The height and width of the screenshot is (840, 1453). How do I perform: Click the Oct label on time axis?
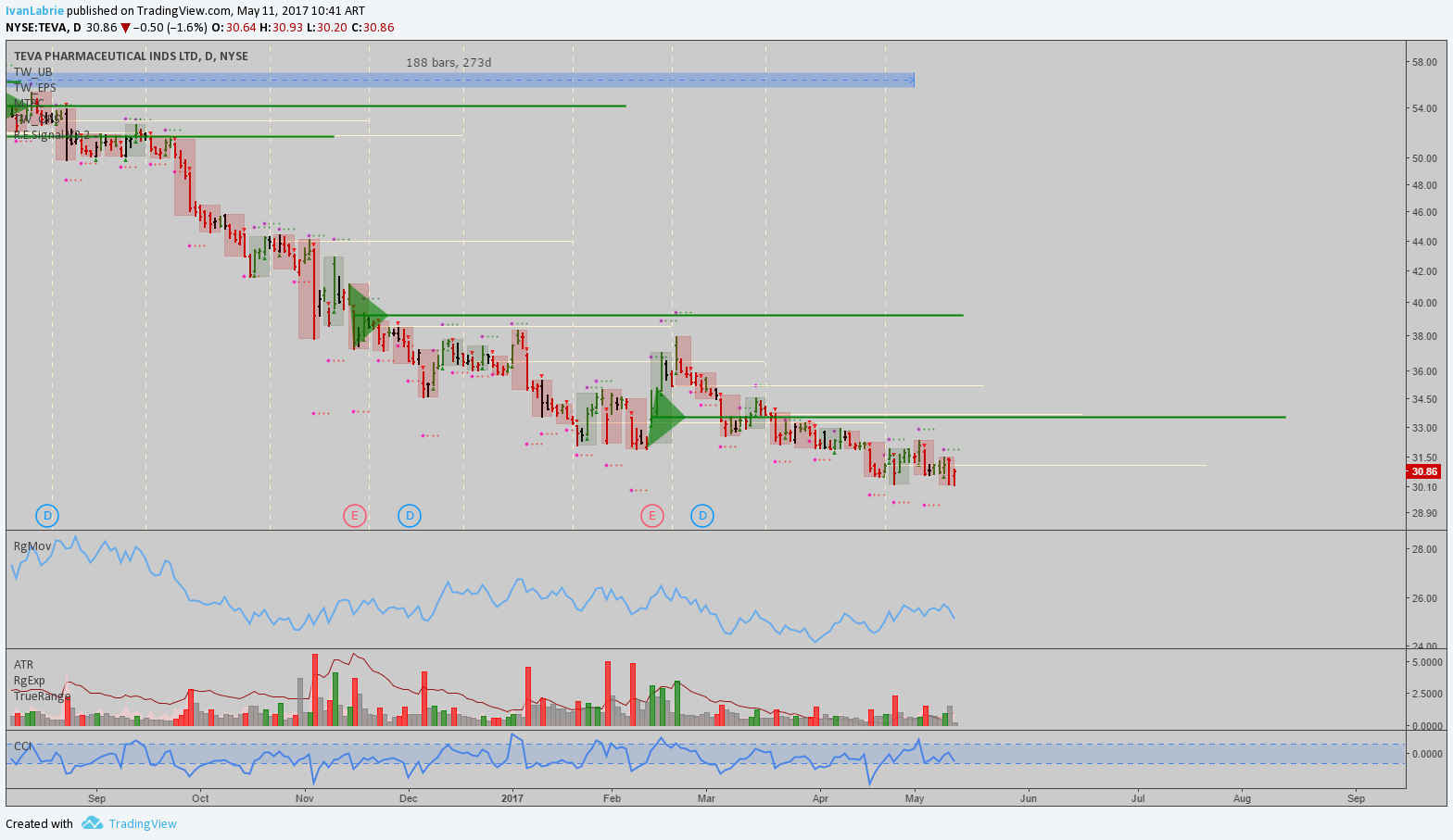(200, 798)
